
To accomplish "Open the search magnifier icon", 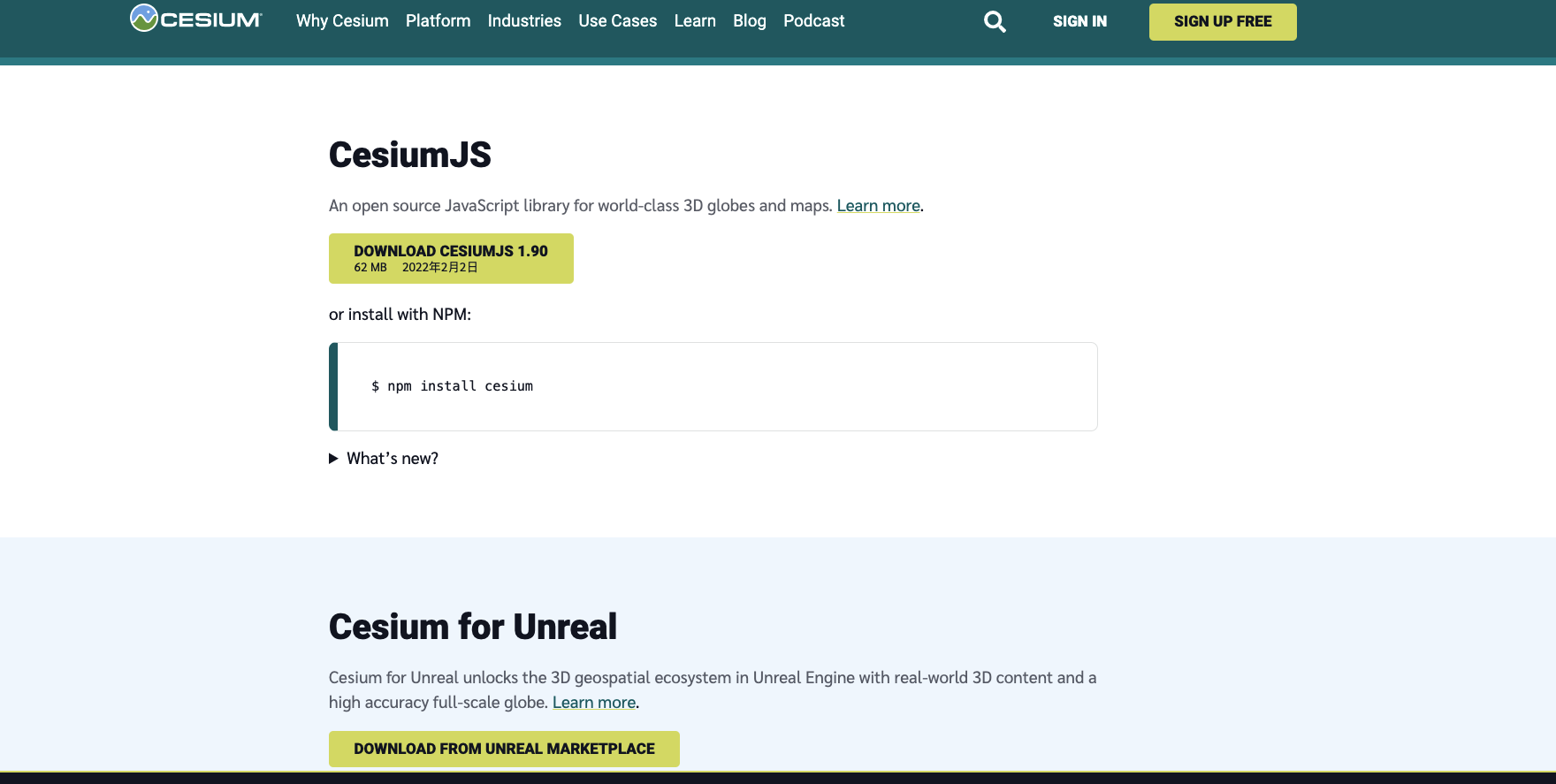I will click(995, 21).
